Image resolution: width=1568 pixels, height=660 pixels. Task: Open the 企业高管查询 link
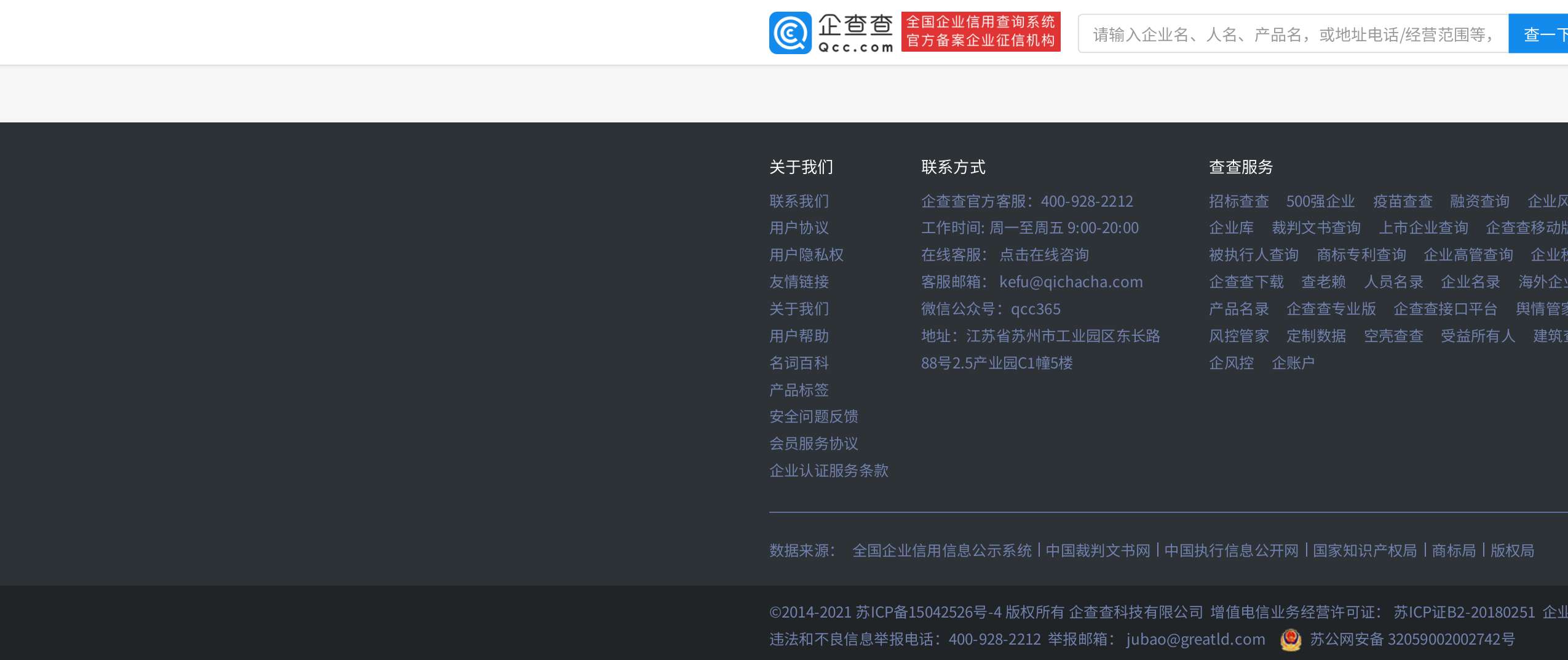(1468, 255)
